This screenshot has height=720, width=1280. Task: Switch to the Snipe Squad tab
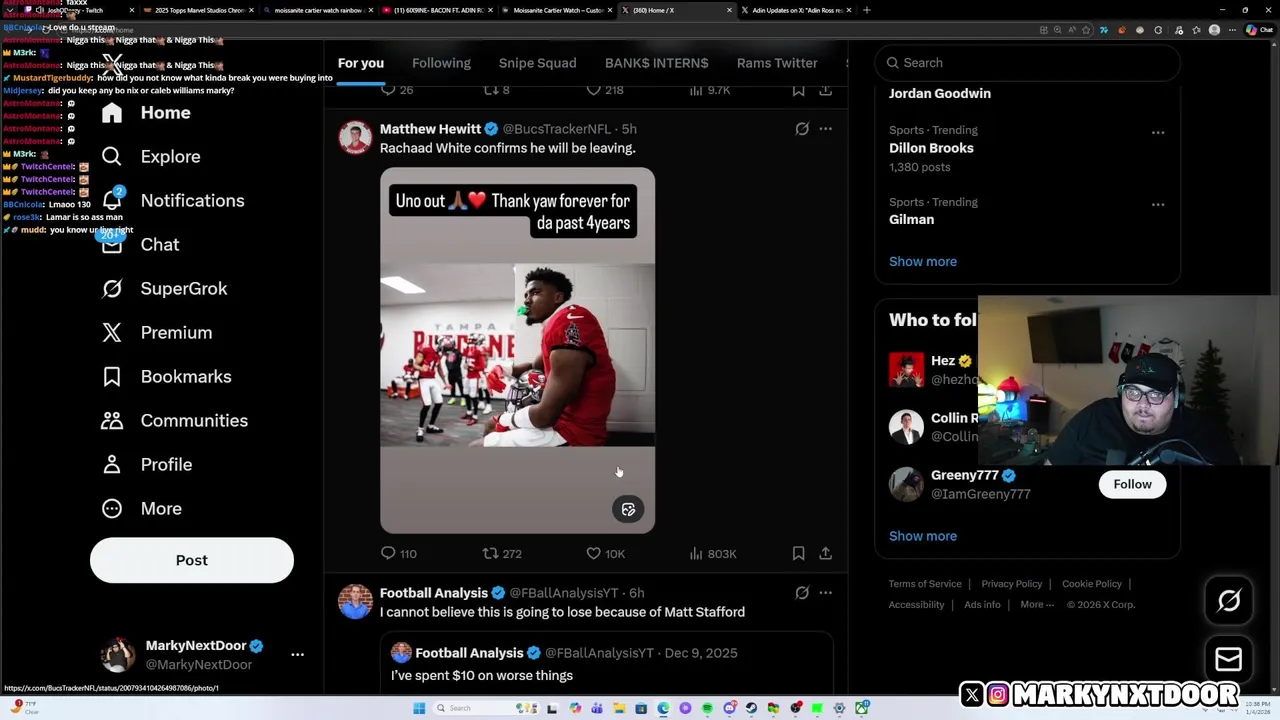pos(537,63)
